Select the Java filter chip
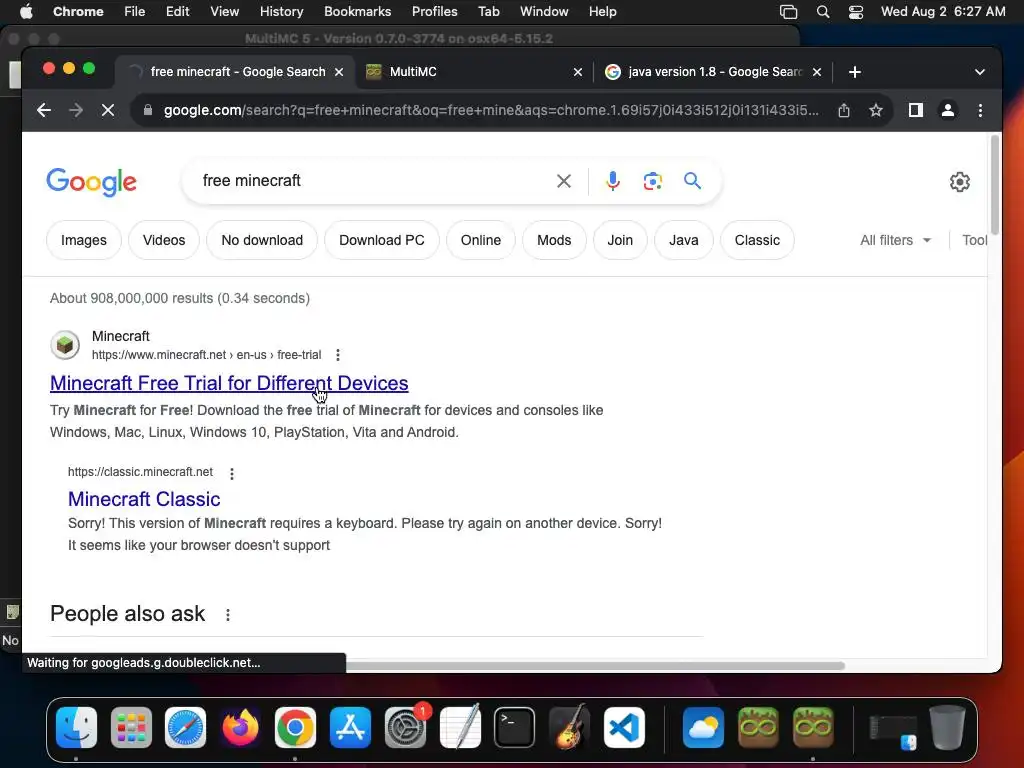 click(x=683, y=240)
